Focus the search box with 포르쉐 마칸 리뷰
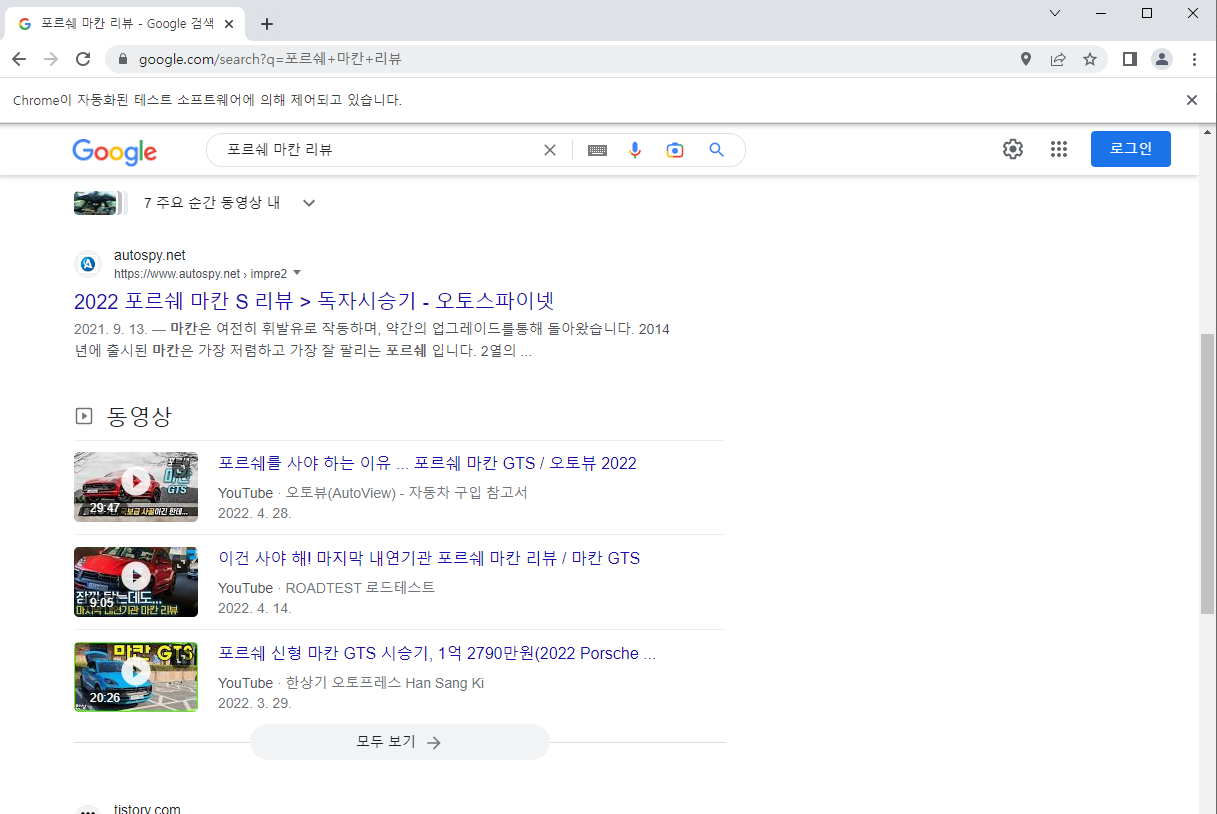 pos(380,150)
